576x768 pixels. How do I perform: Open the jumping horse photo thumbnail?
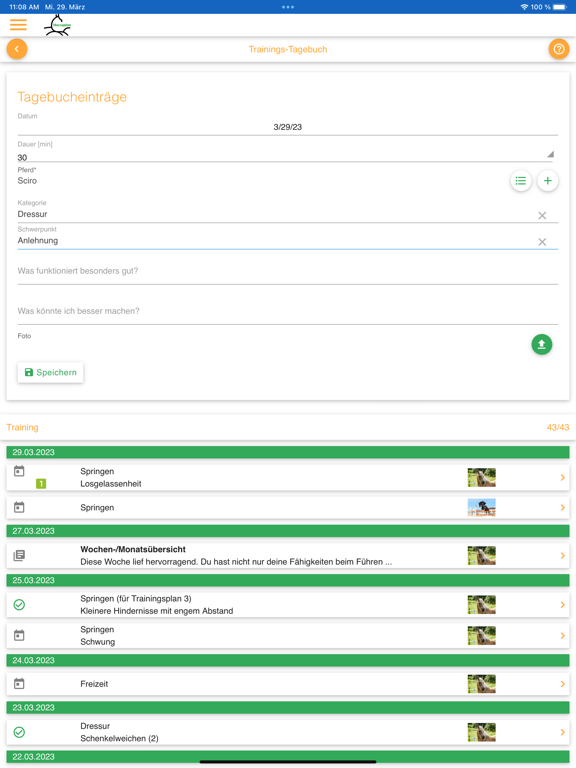pyautogui.click(x=481, y=508)
